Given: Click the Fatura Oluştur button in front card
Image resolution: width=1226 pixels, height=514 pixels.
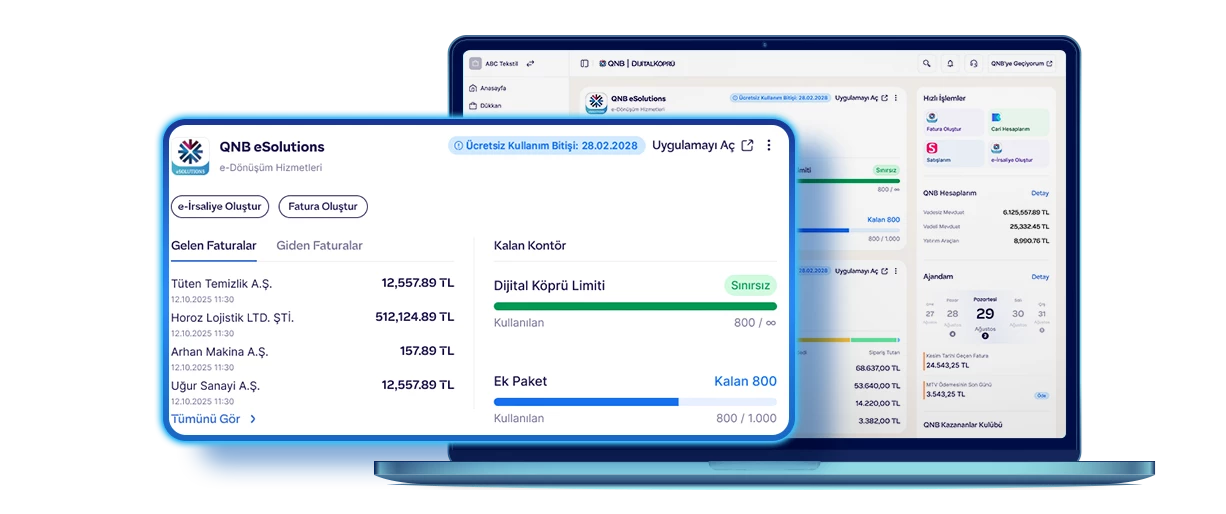Looking at the screenshot, I should point(323,207).
